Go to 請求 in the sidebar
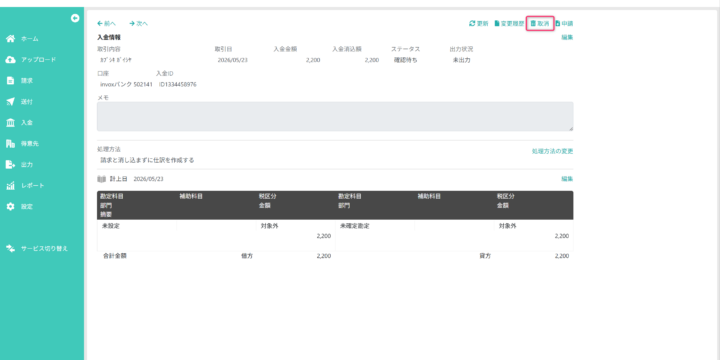 (x=19, y=81)
